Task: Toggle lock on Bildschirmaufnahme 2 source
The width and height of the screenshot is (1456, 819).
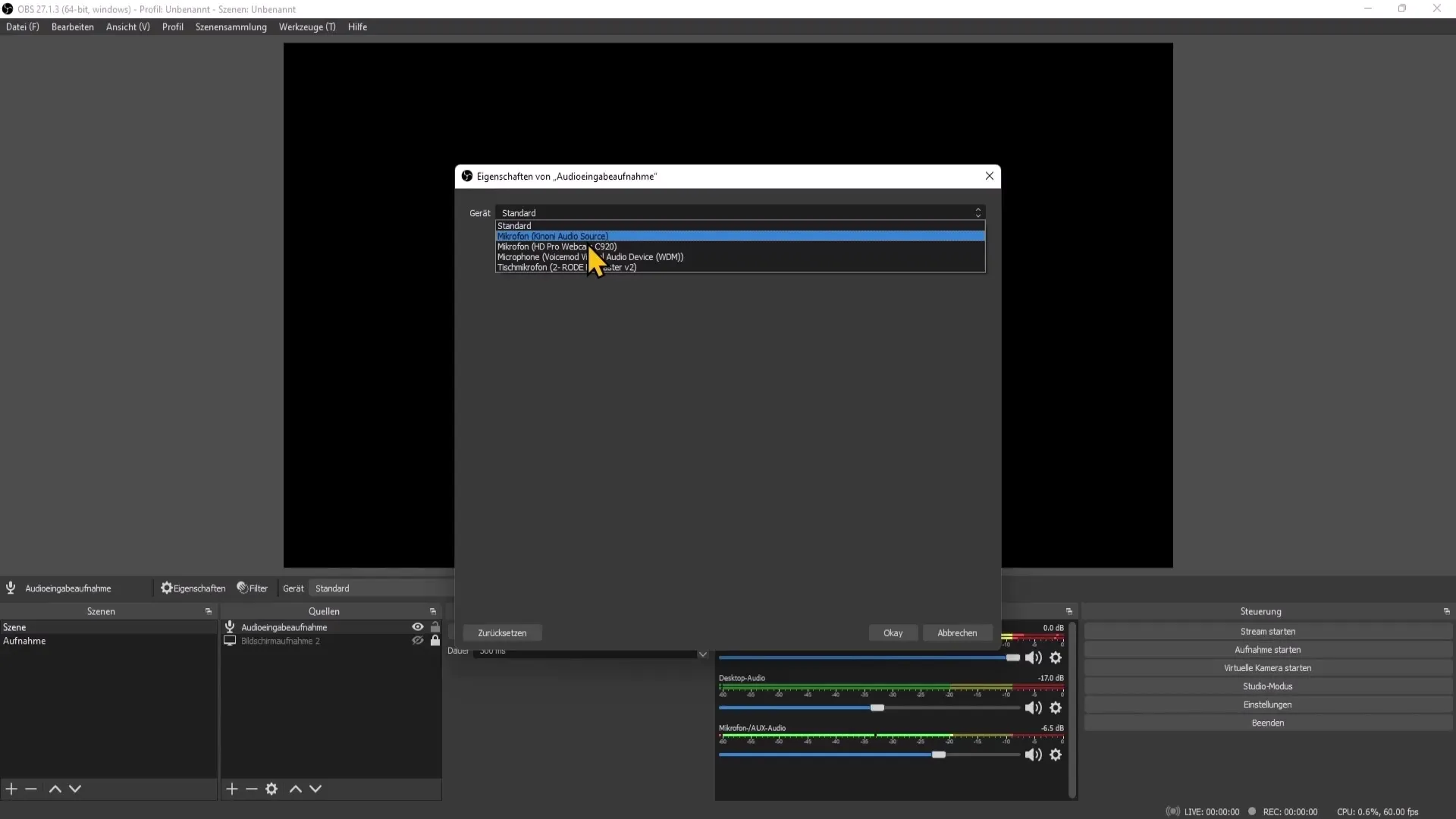Action: (x=435, y=641)
